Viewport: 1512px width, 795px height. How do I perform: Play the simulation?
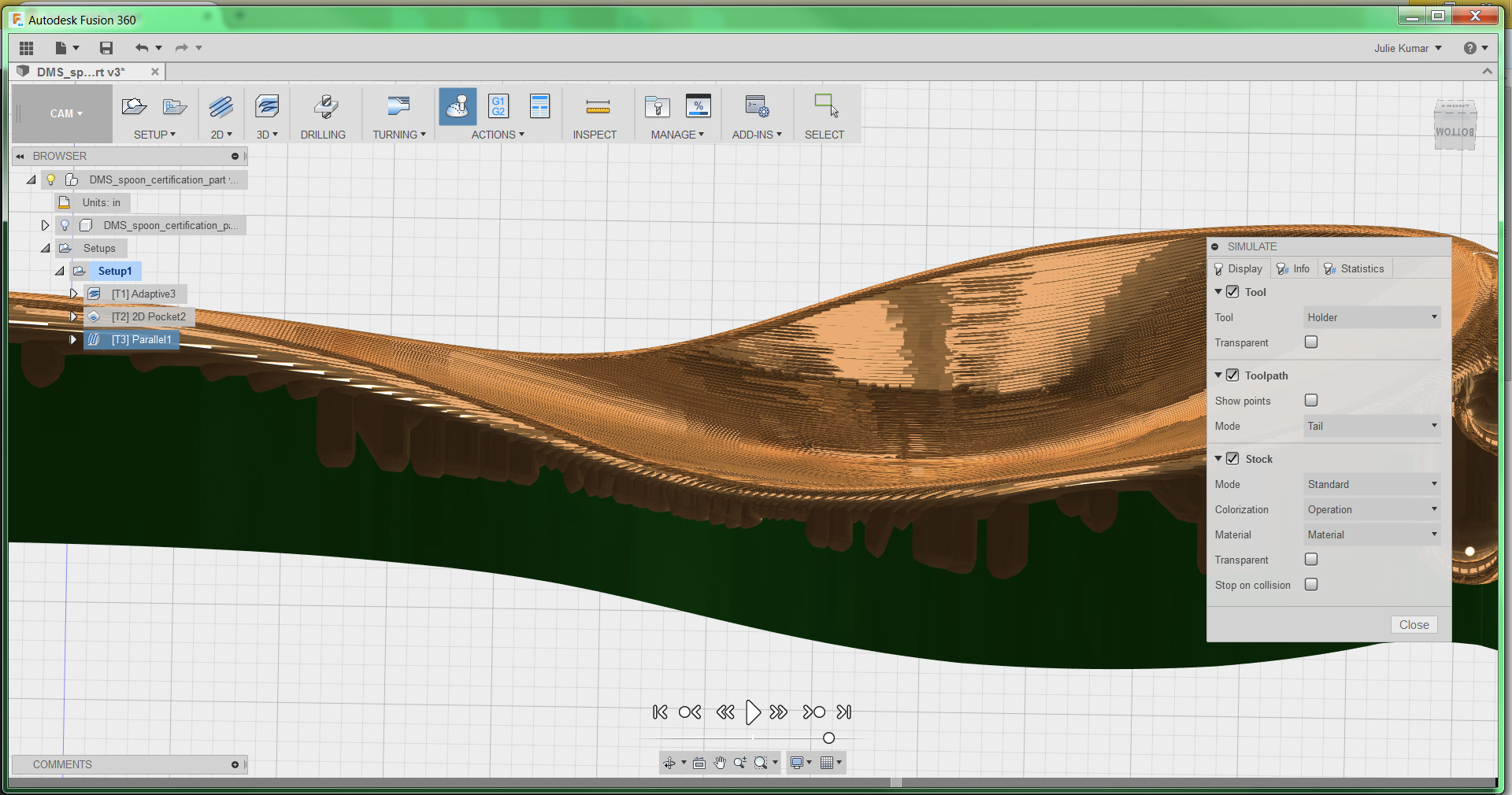(x=753, y=712)
